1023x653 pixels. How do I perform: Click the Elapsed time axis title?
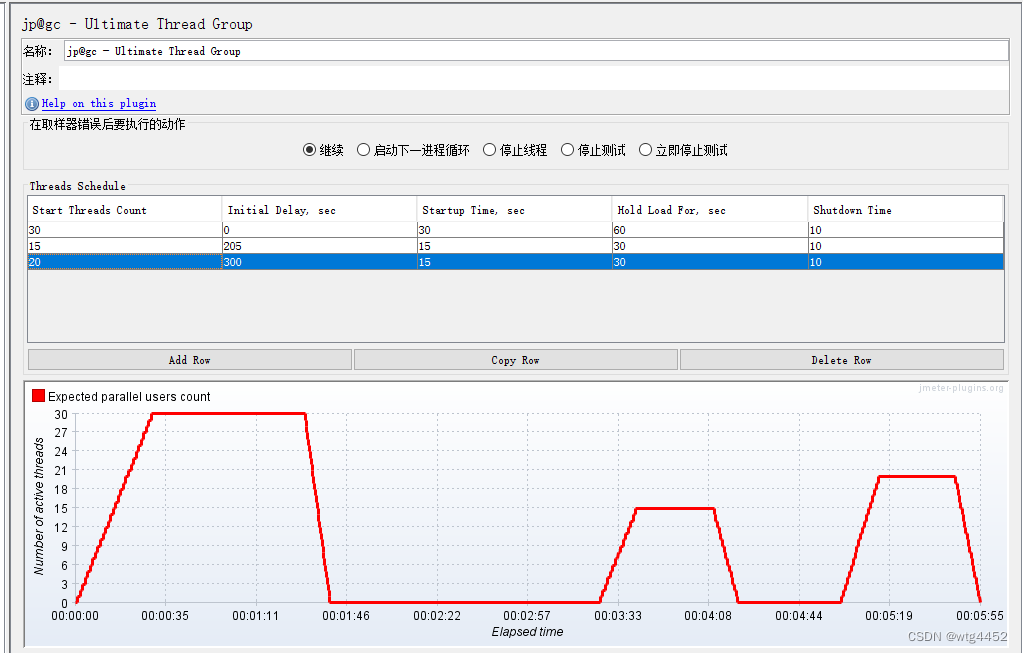pyautogui.click(x=527, y=631)
